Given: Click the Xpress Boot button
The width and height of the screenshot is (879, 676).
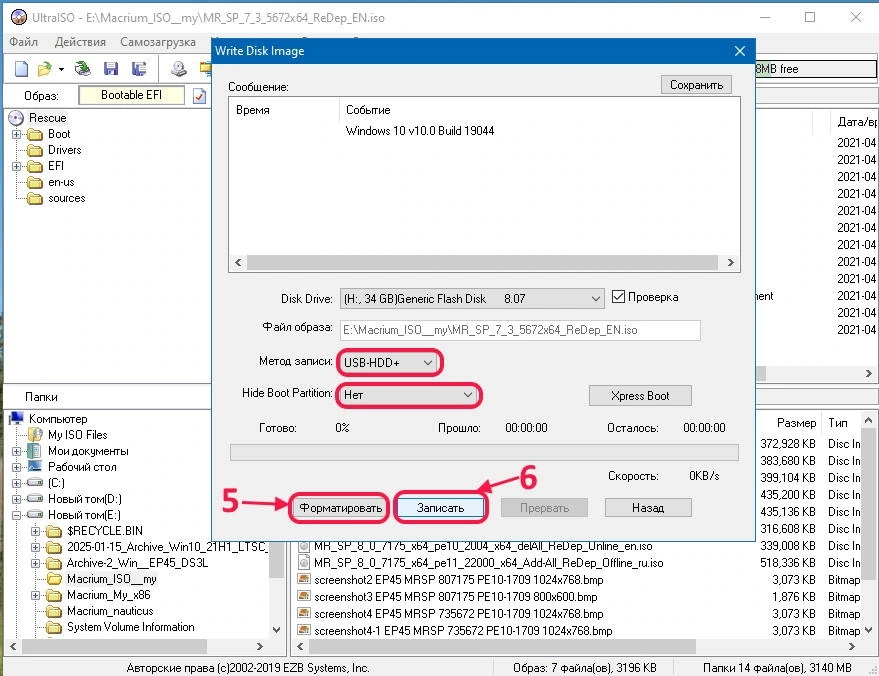Looking at the screenshot, I should [640, 396].
